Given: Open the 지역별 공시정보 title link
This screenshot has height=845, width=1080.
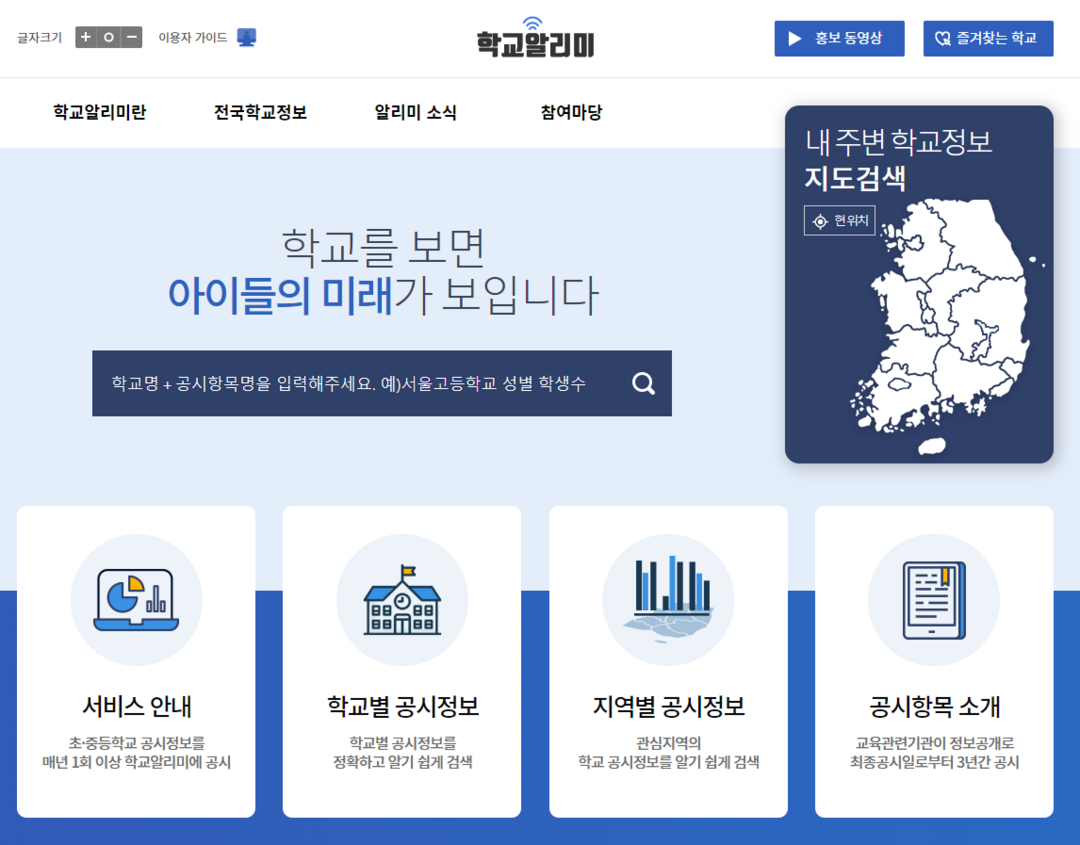Looking at the screenshot, I should click(668, 707).
